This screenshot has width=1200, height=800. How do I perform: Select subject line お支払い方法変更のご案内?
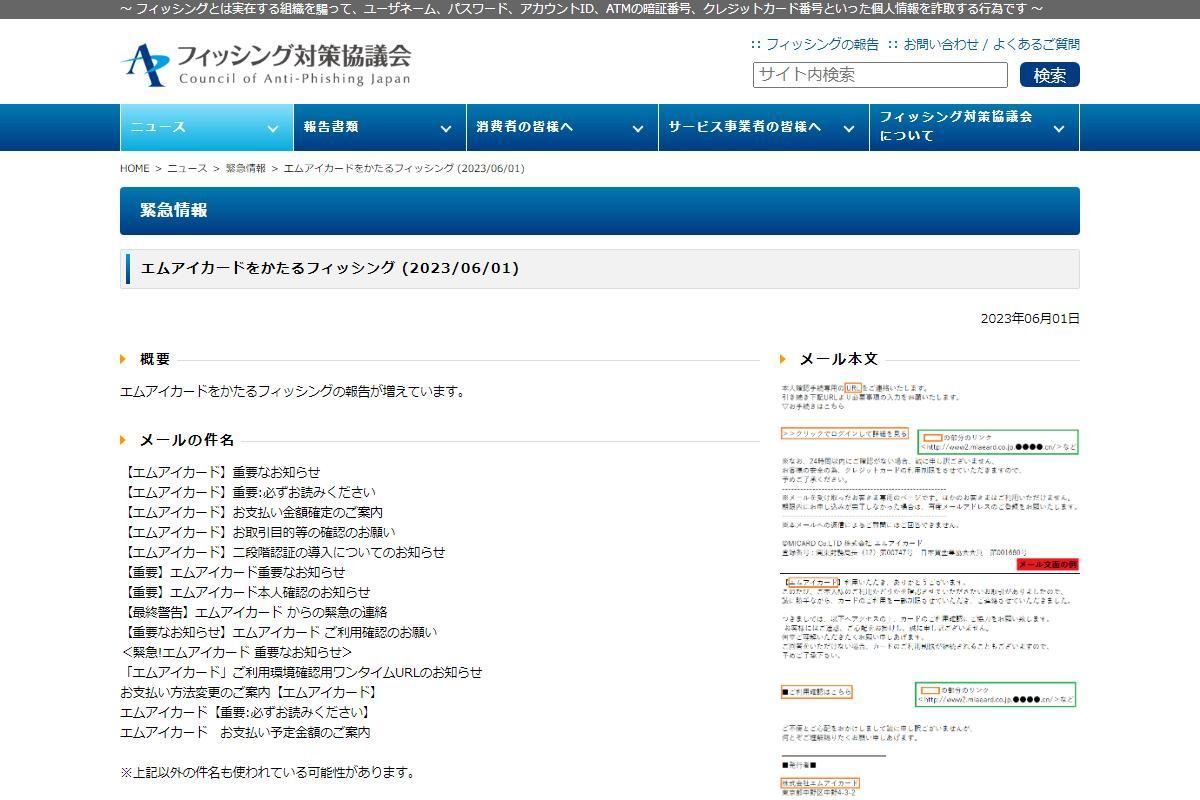point(250,692)
